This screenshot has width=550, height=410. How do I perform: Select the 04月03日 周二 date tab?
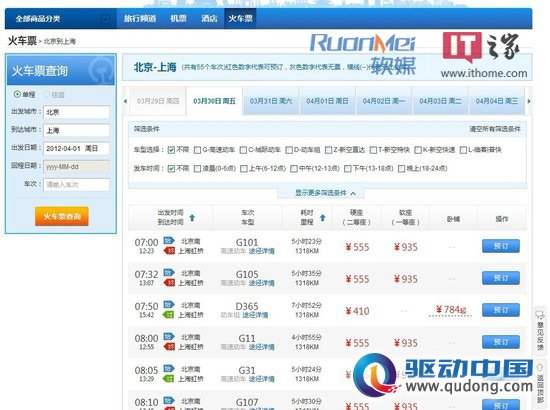click(x=441, y=101)
